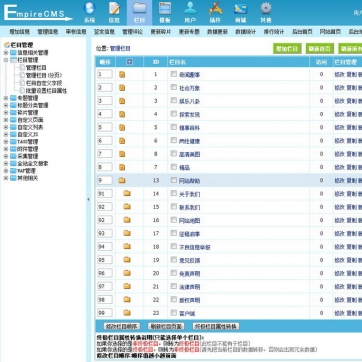
Task: Collapse the 栏目管理 sub-tree node
Action: click(6, 60)
